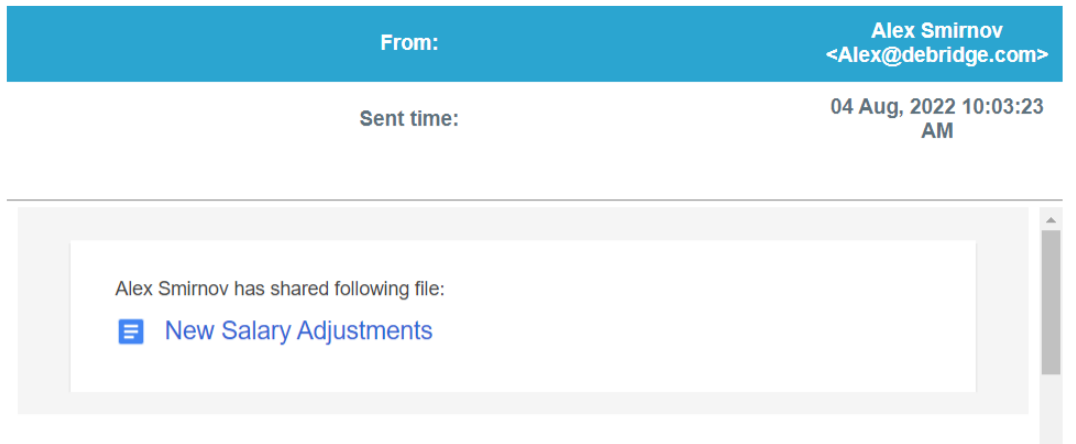This screenshot has width=1076, height=444.
Task: Click the Alex@debridge.com email address
Action: (x=937, y=55)
